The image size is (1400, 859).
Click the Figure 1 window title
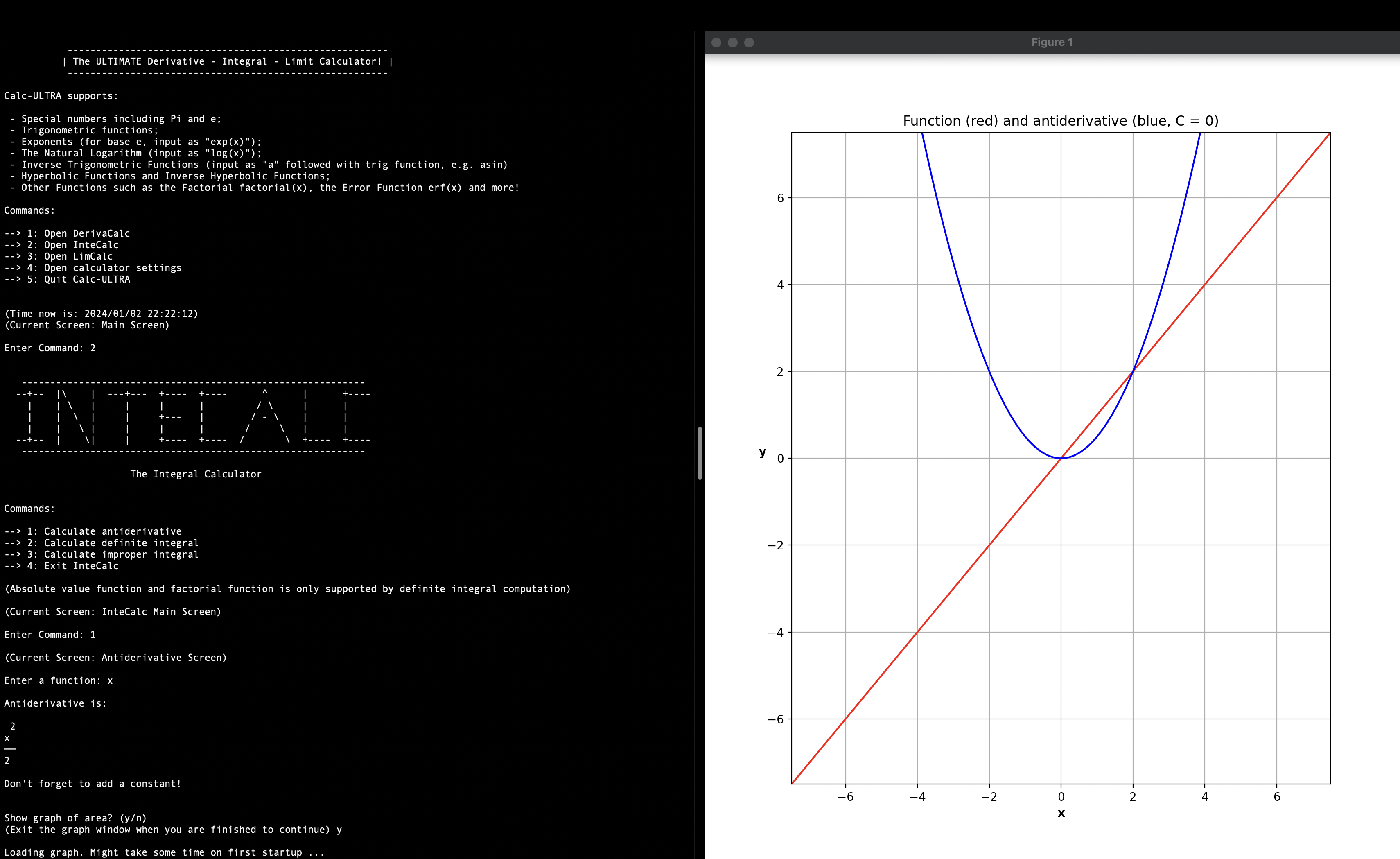pyautogui.click(x=1052, y=42)
